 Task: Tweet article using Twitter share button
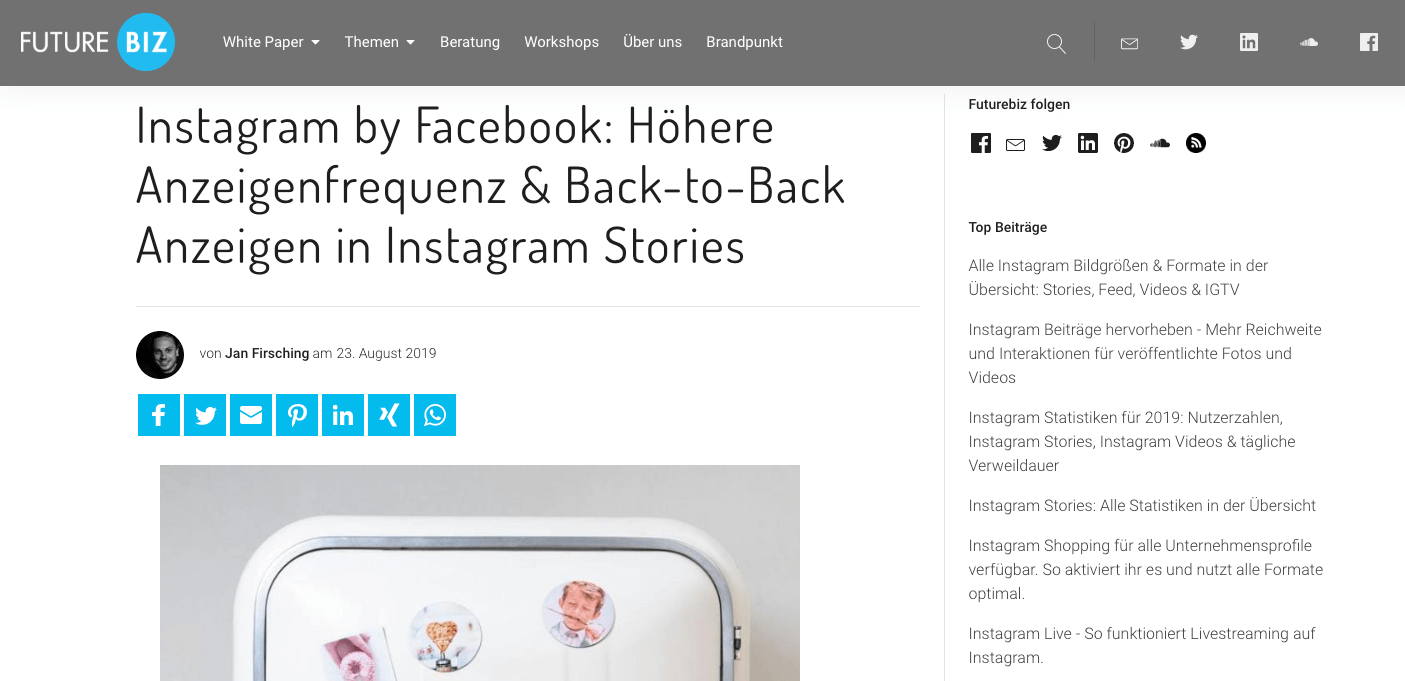pyautogui.click(x=205, y=415)
